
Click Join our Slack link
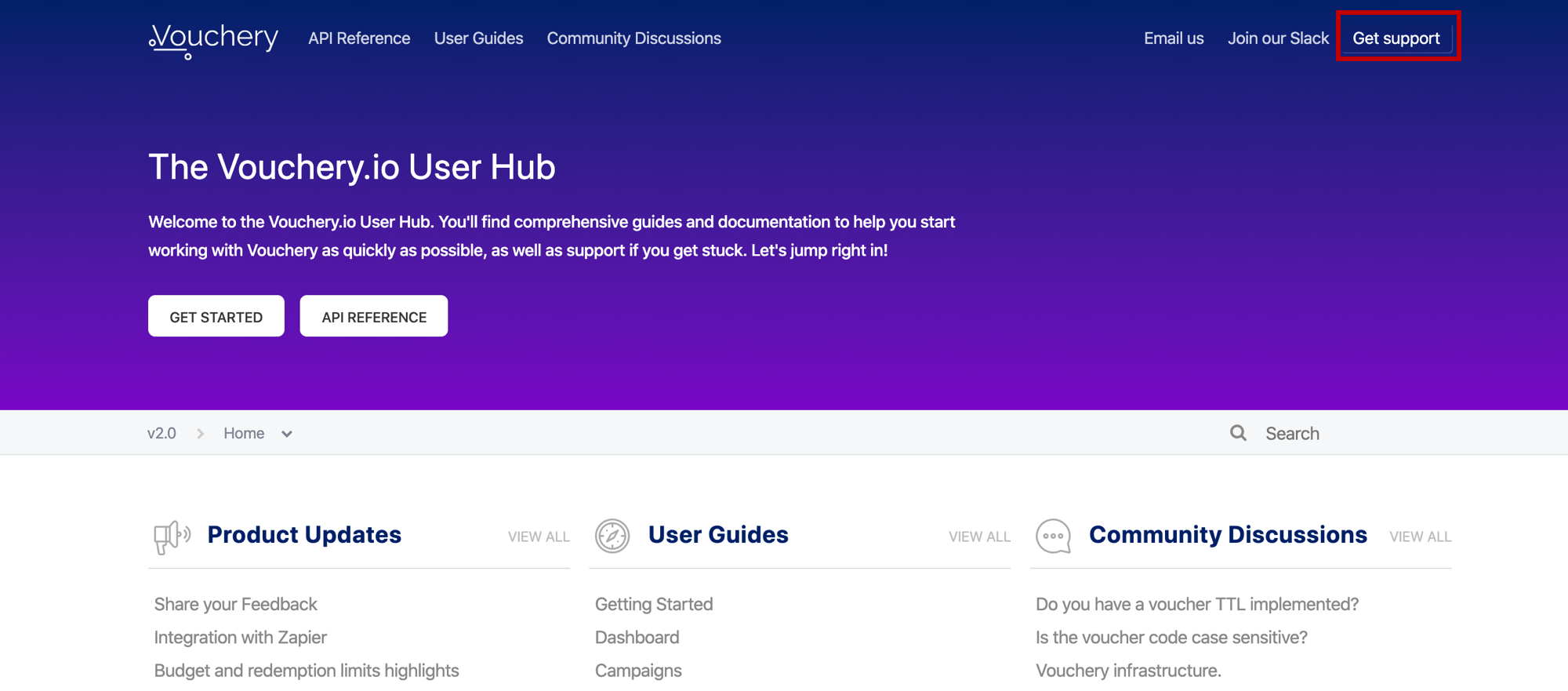pyautogui.click(x=1278, y=38)
